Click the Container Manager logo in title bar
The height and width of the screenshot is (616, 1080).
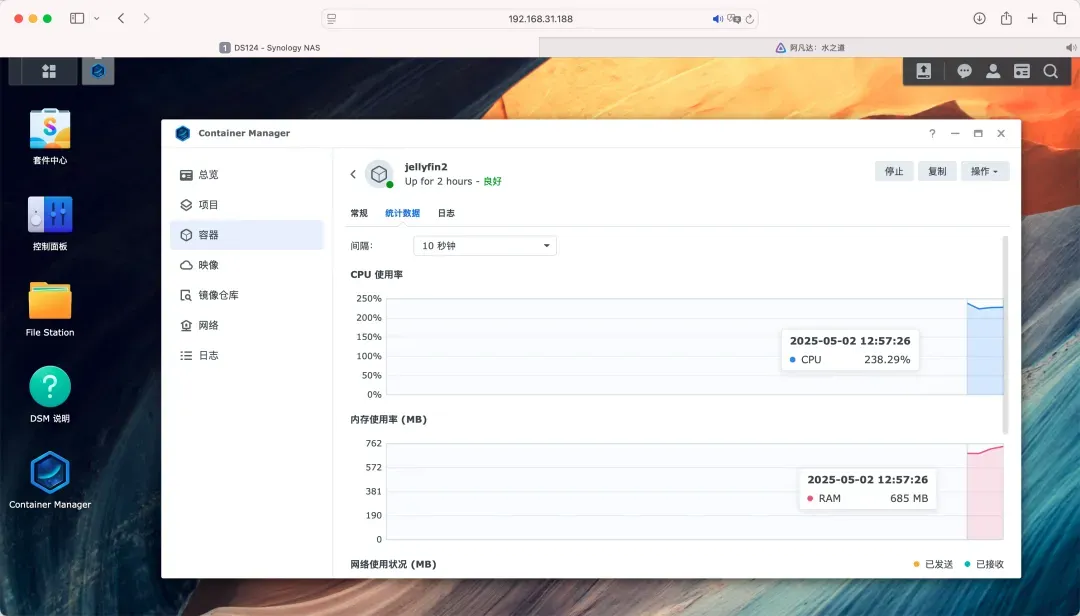tap(183, 133)
